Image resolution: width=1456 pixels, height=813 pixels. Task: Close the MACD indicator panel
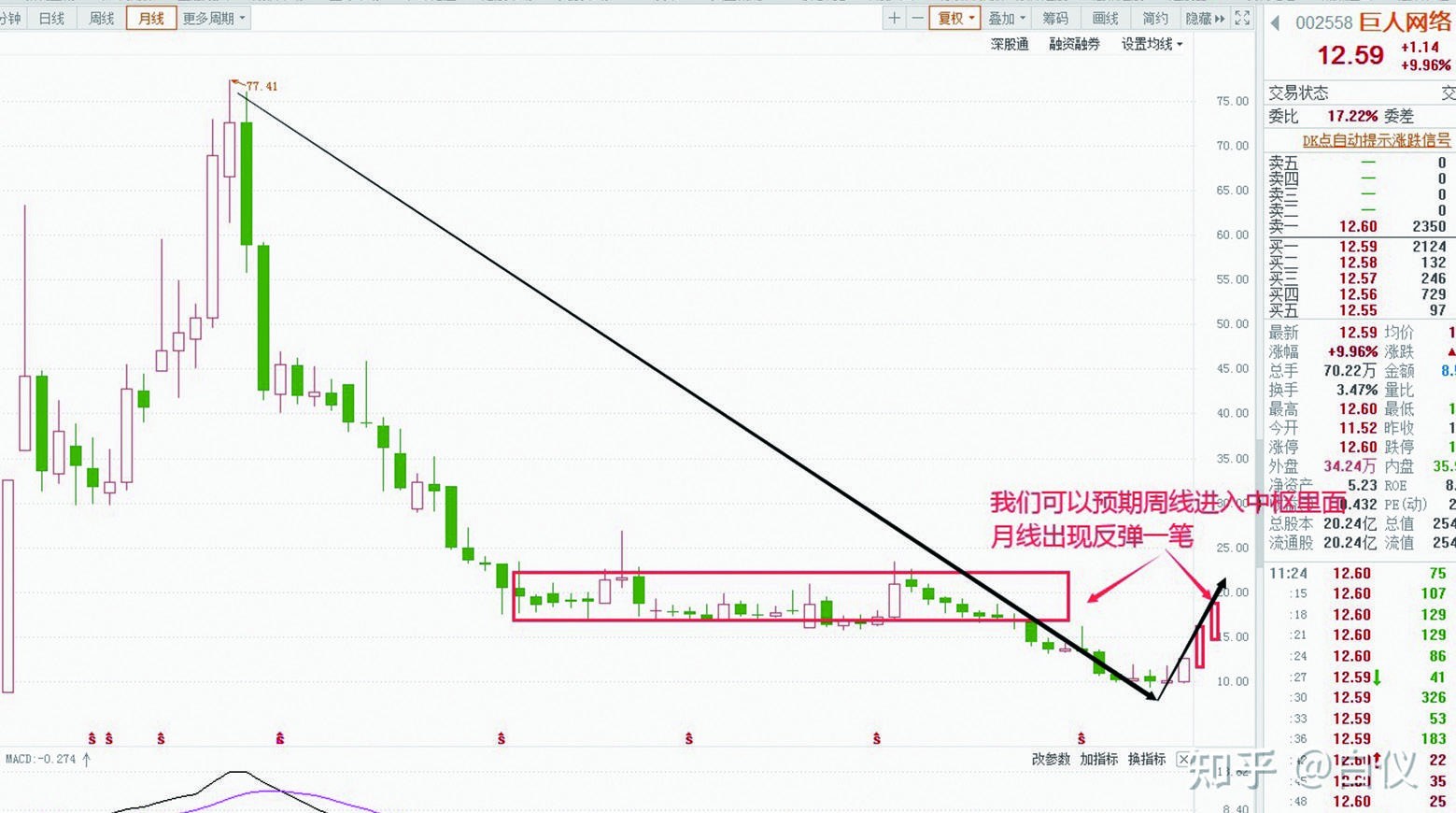1183,760
